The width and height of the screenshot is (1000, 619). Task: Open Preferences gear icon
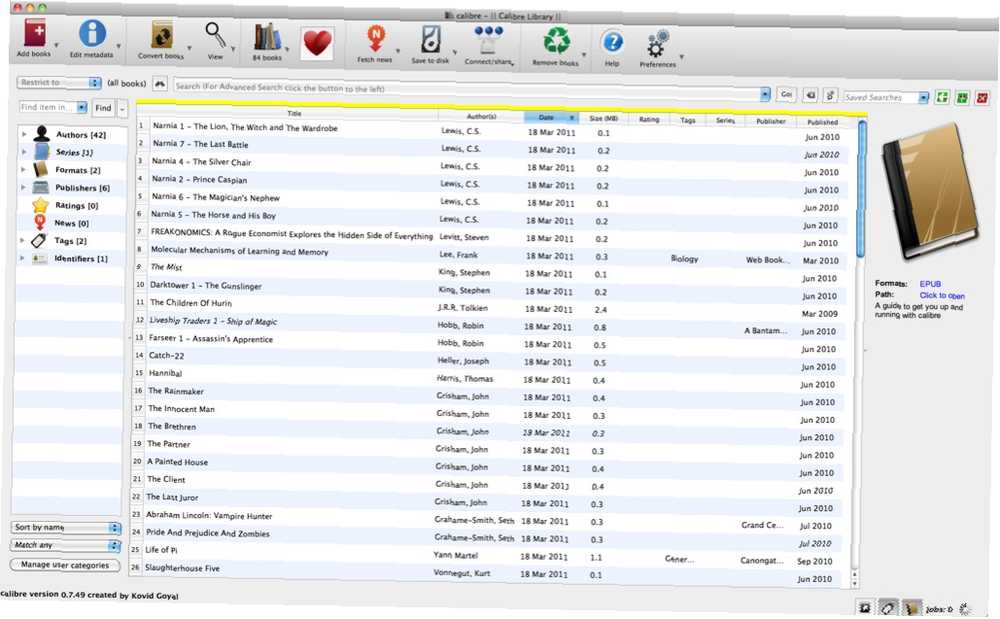657,45
